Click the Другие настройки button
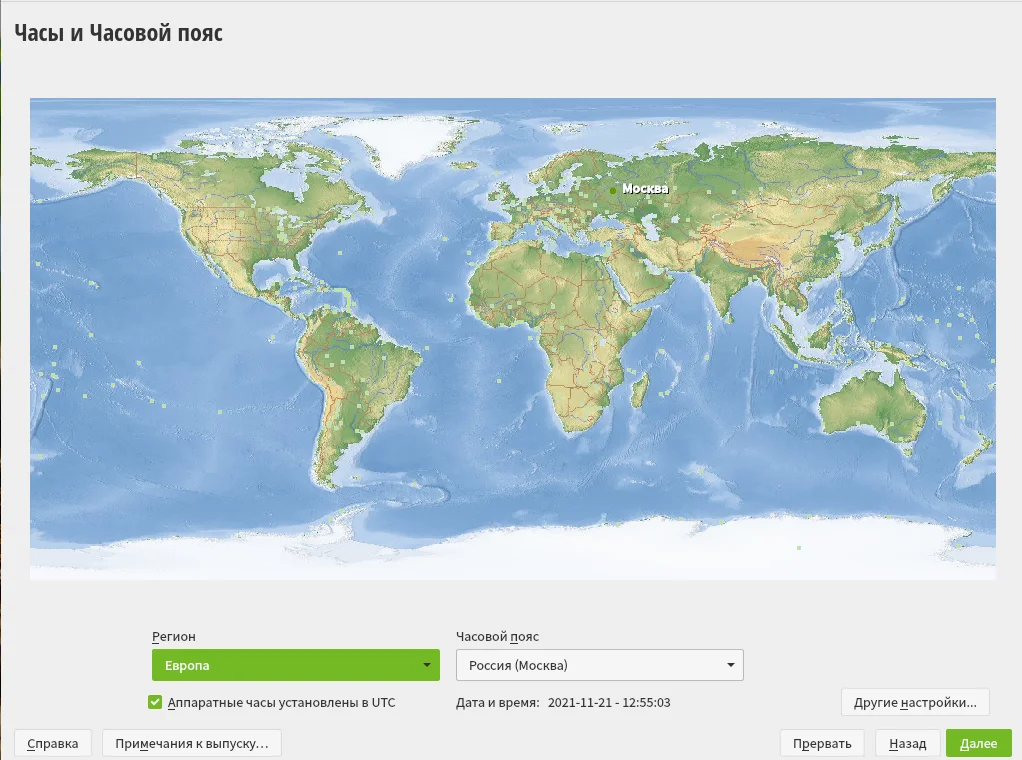 pos(915,702)
